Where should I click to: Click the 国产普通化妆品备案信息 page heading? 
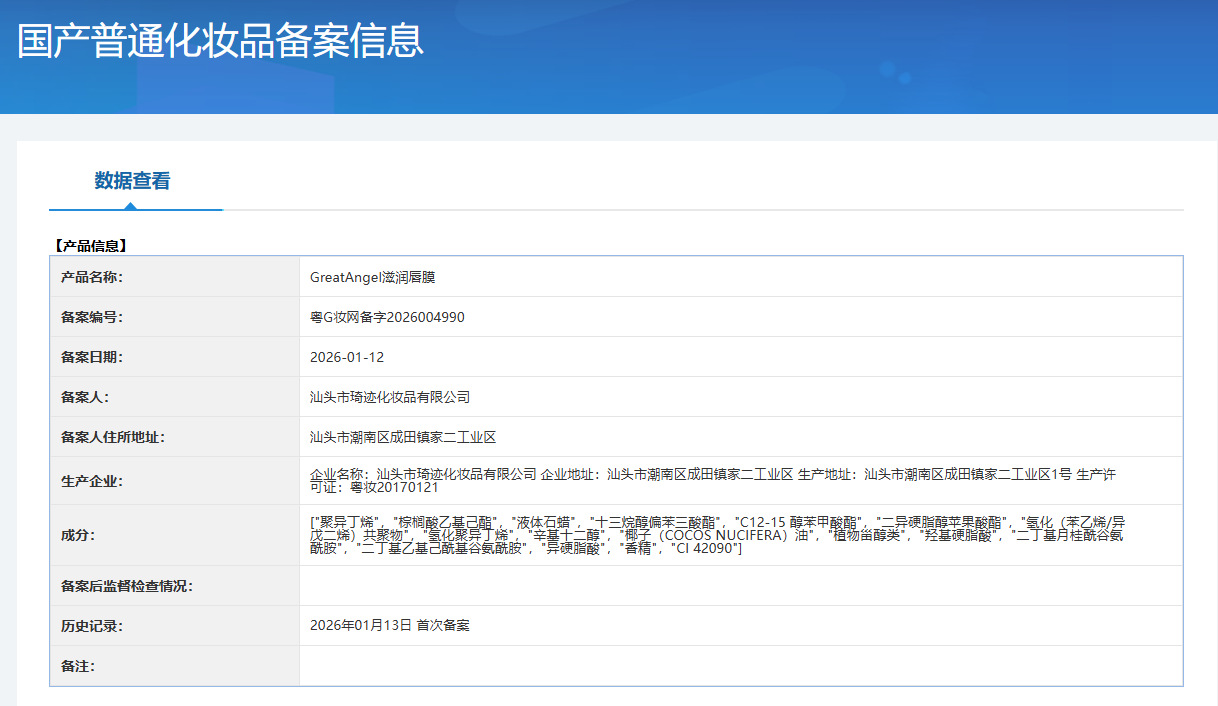pos(220,40)
